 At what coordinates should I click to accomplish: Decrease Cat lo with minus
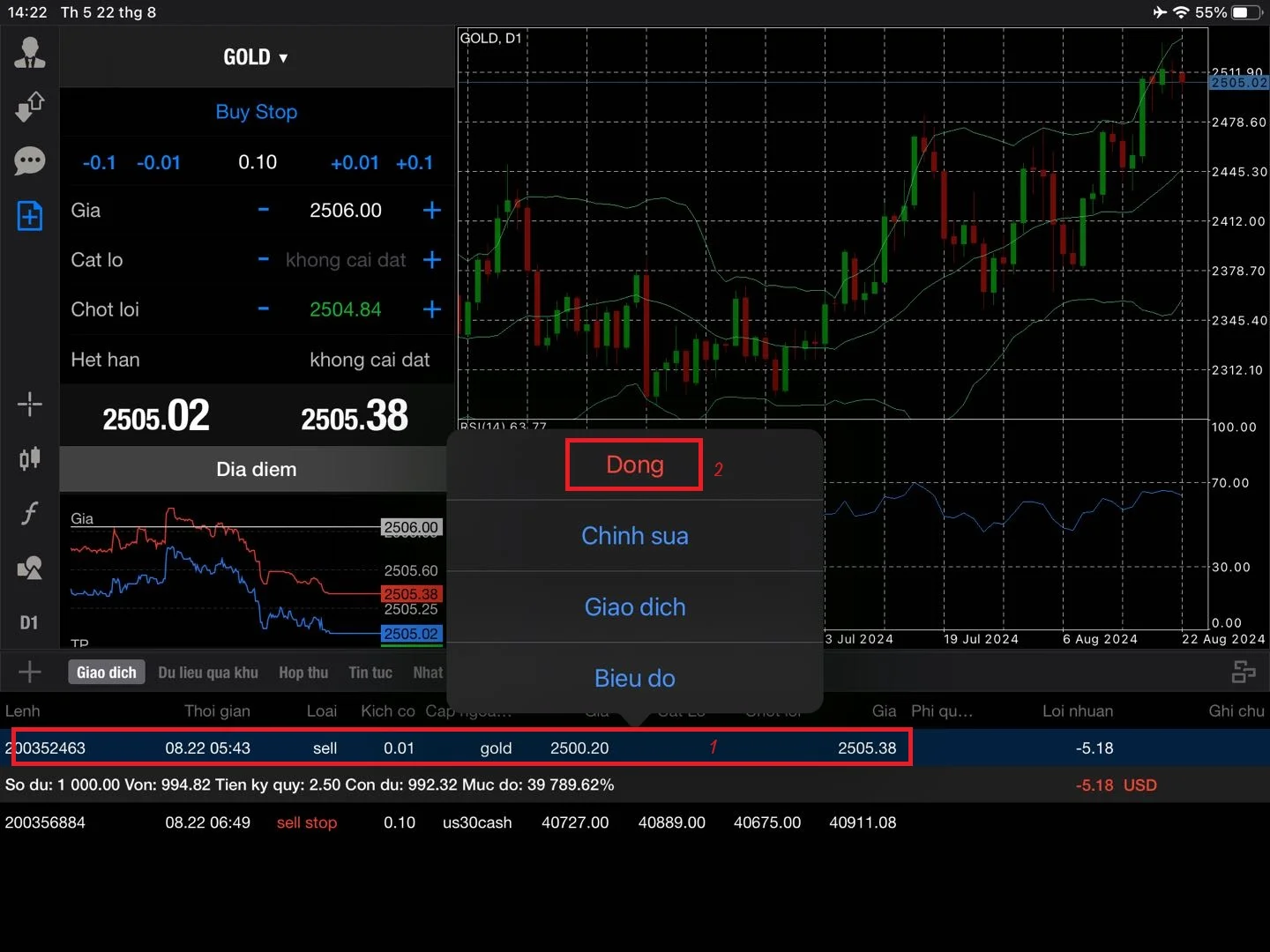pyautogui.click(x=263, y=259)
